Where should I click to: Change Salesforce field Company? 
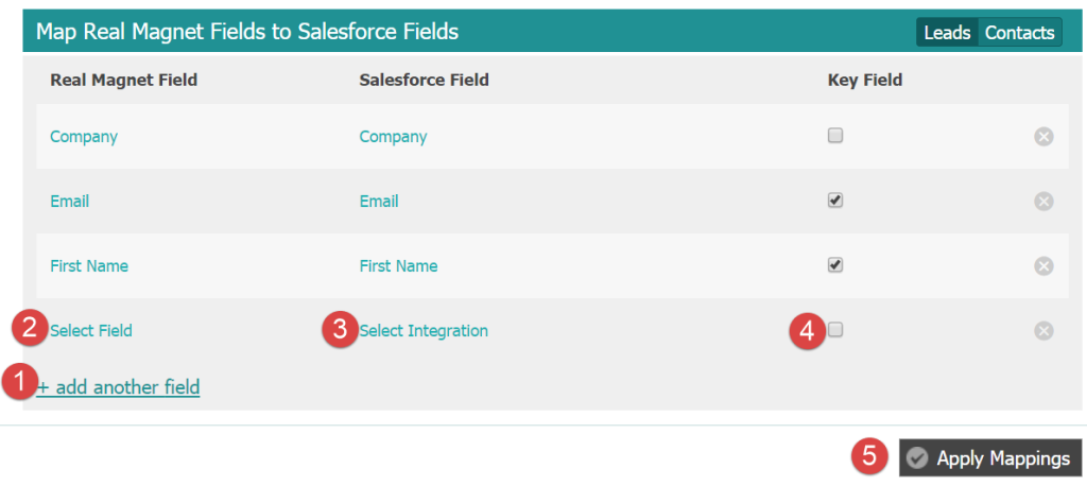393,137
